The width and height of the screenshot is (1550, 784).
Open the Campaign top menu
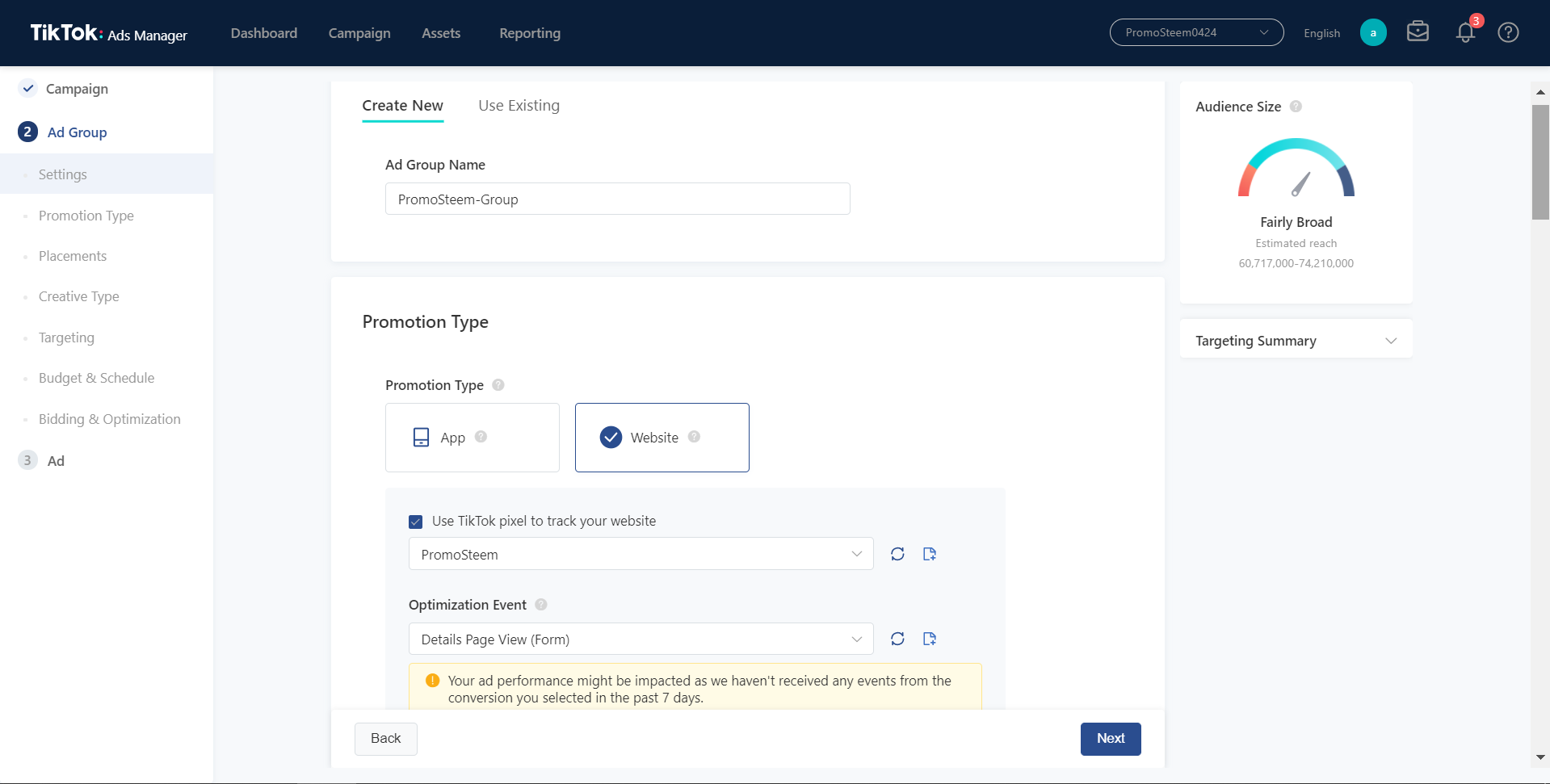tap(359, 33)
